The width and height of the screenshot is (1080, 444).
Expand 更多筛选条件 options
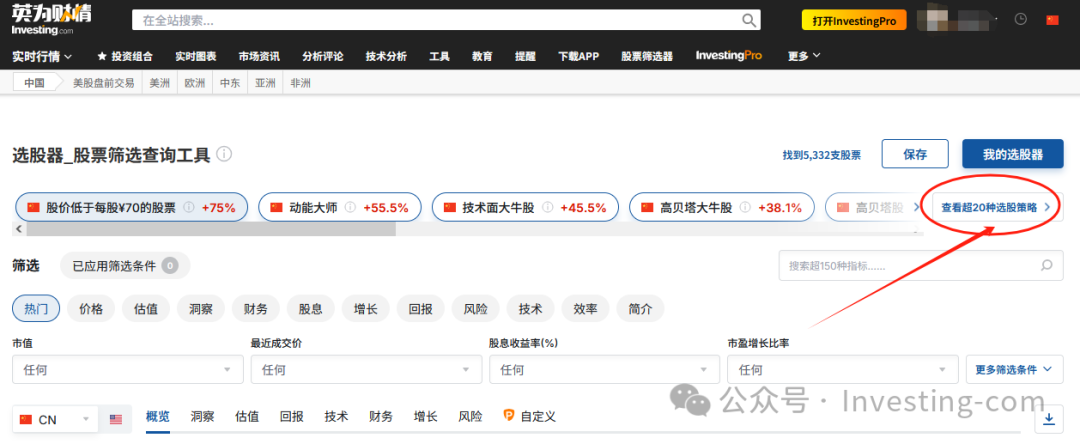click(x=1013, y=369)
